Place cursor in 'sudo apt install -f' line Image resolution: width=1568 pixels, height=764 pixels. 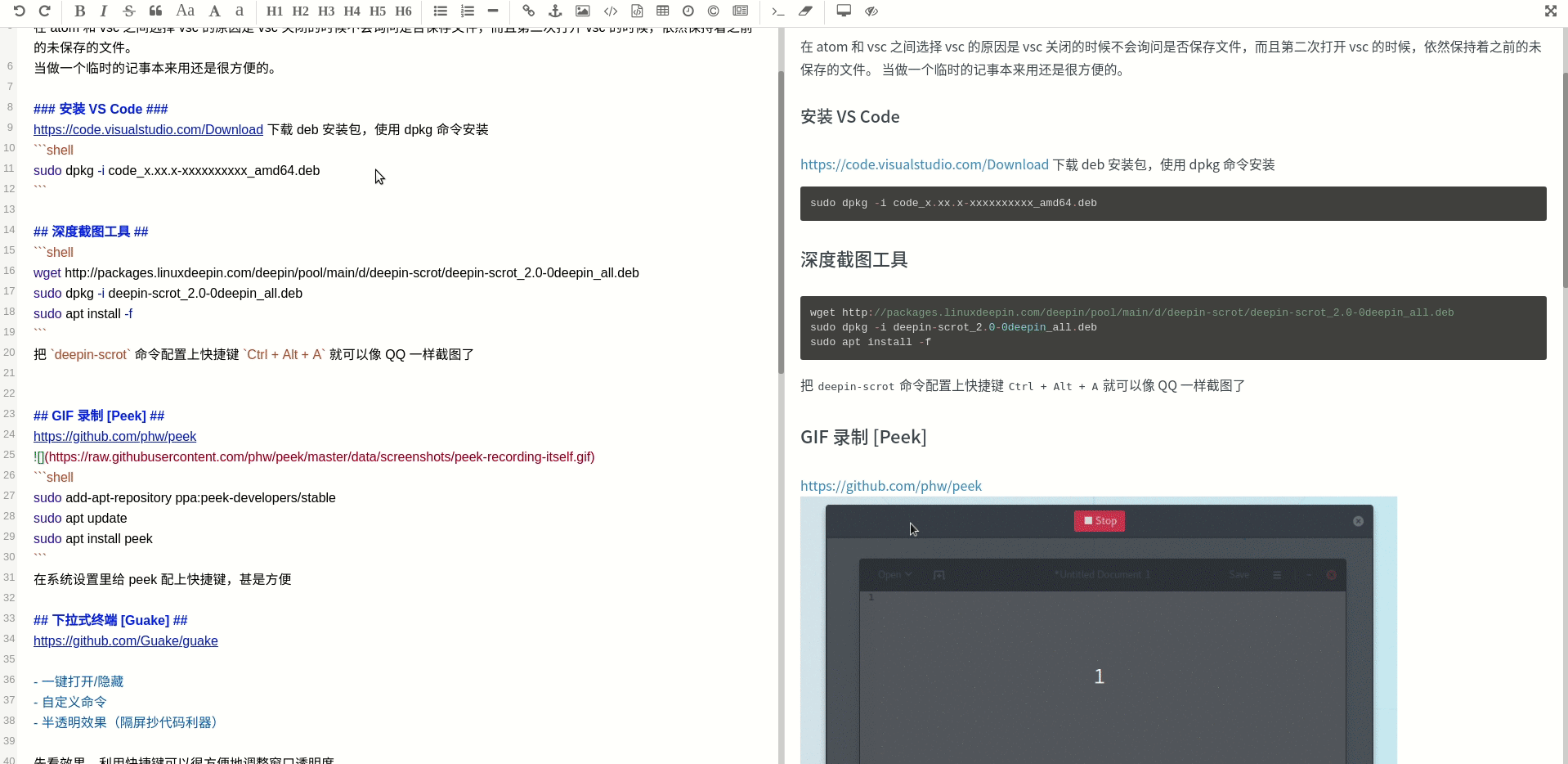[x=83, y=313]
